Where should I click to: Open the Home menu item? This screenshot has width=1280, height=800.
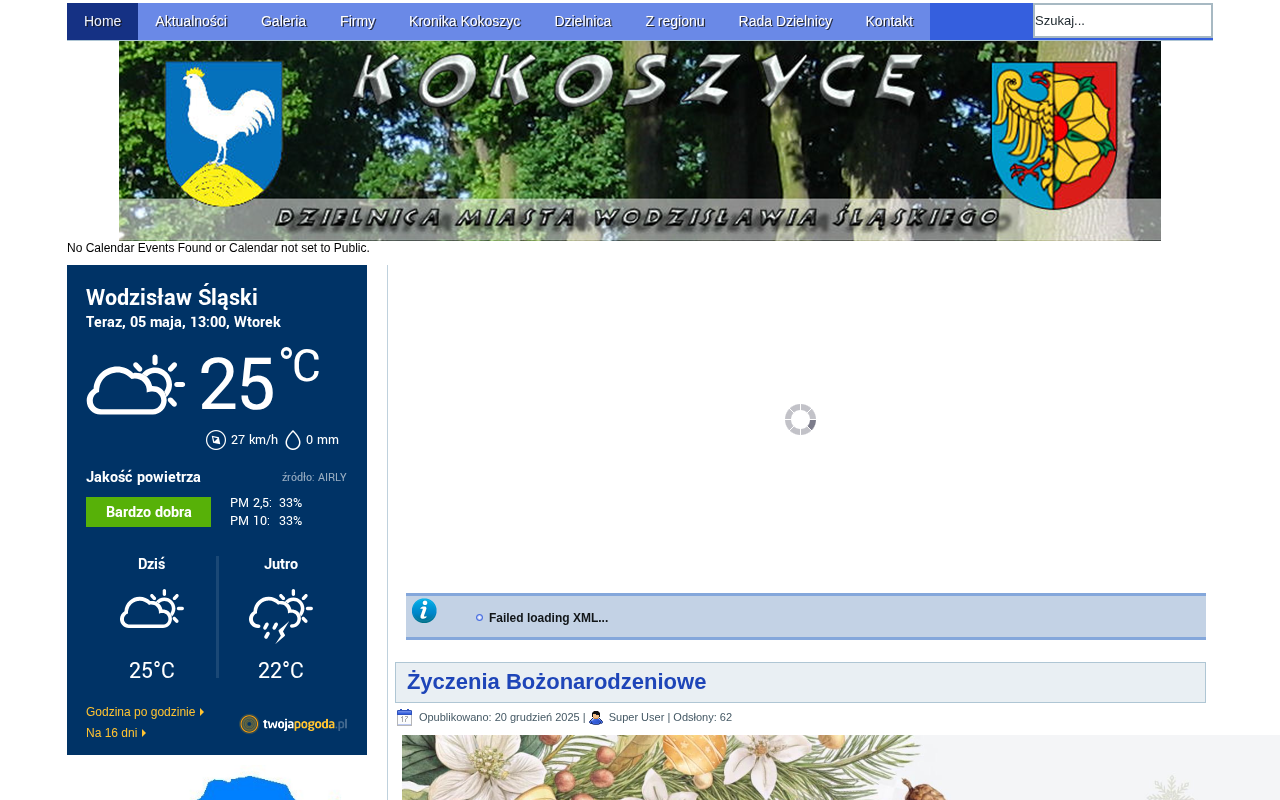tap(103, 21)
